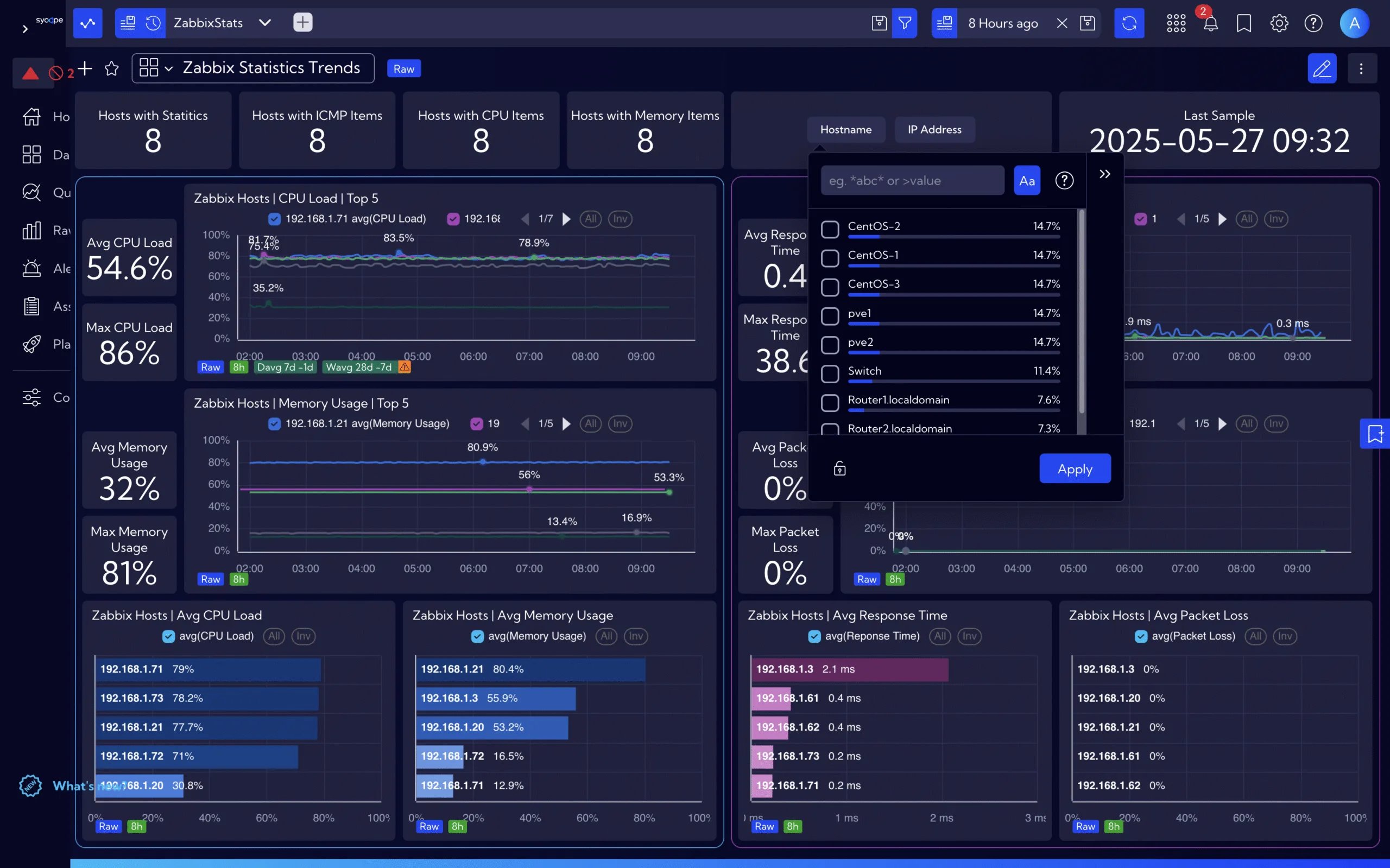
Task: Apply the hostname filter
Action: click(1075, 468)
